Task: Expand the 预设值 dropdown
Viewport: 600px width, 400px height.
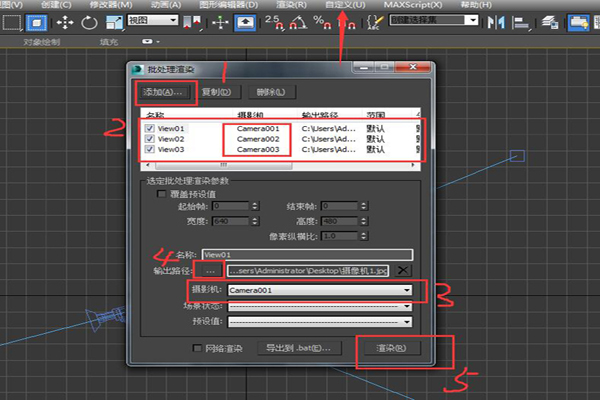Action: (x=320, y=322)
